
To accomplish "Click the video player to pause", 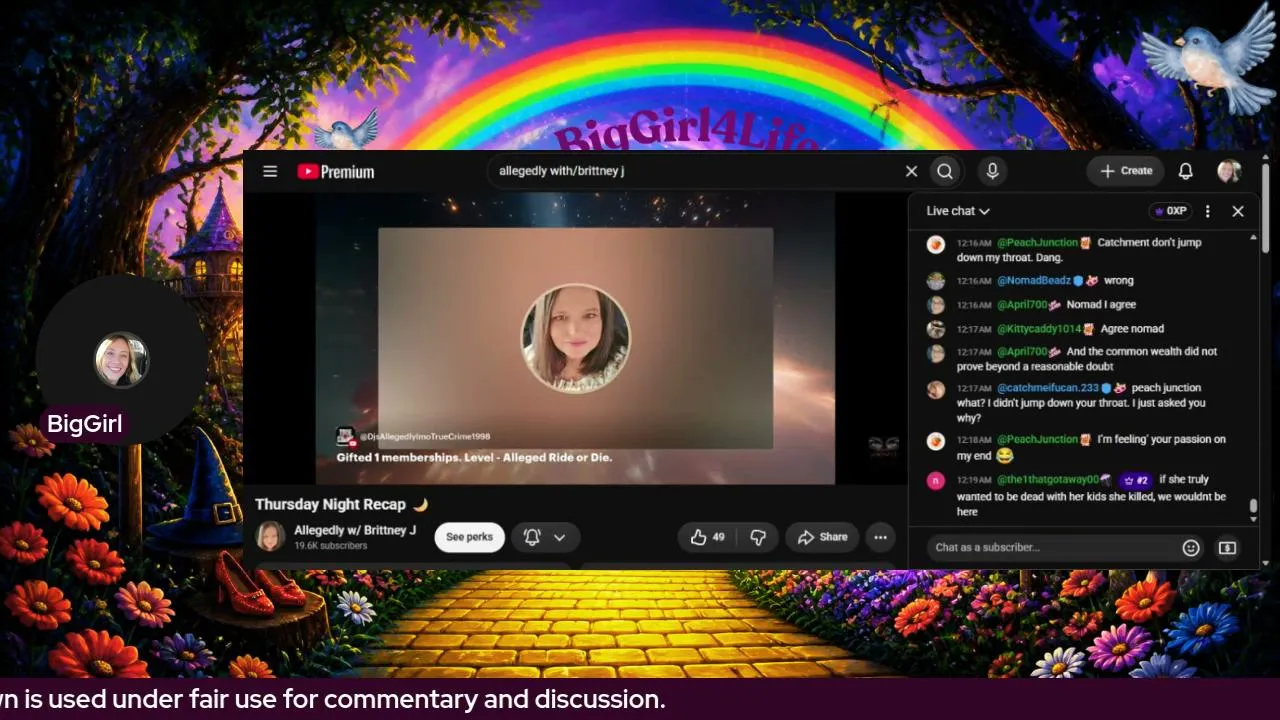I will [575, 338].
